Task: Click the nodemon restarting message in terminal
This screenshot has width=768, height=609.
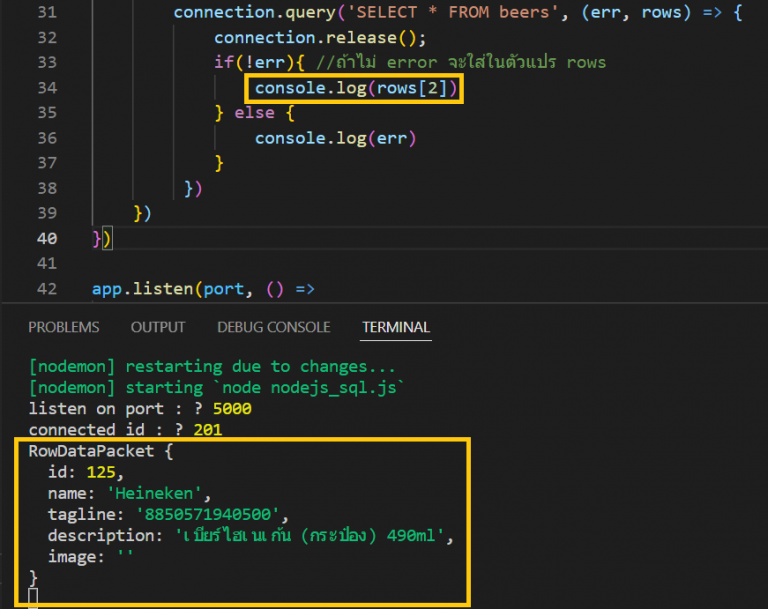Action: pos(212,366)
